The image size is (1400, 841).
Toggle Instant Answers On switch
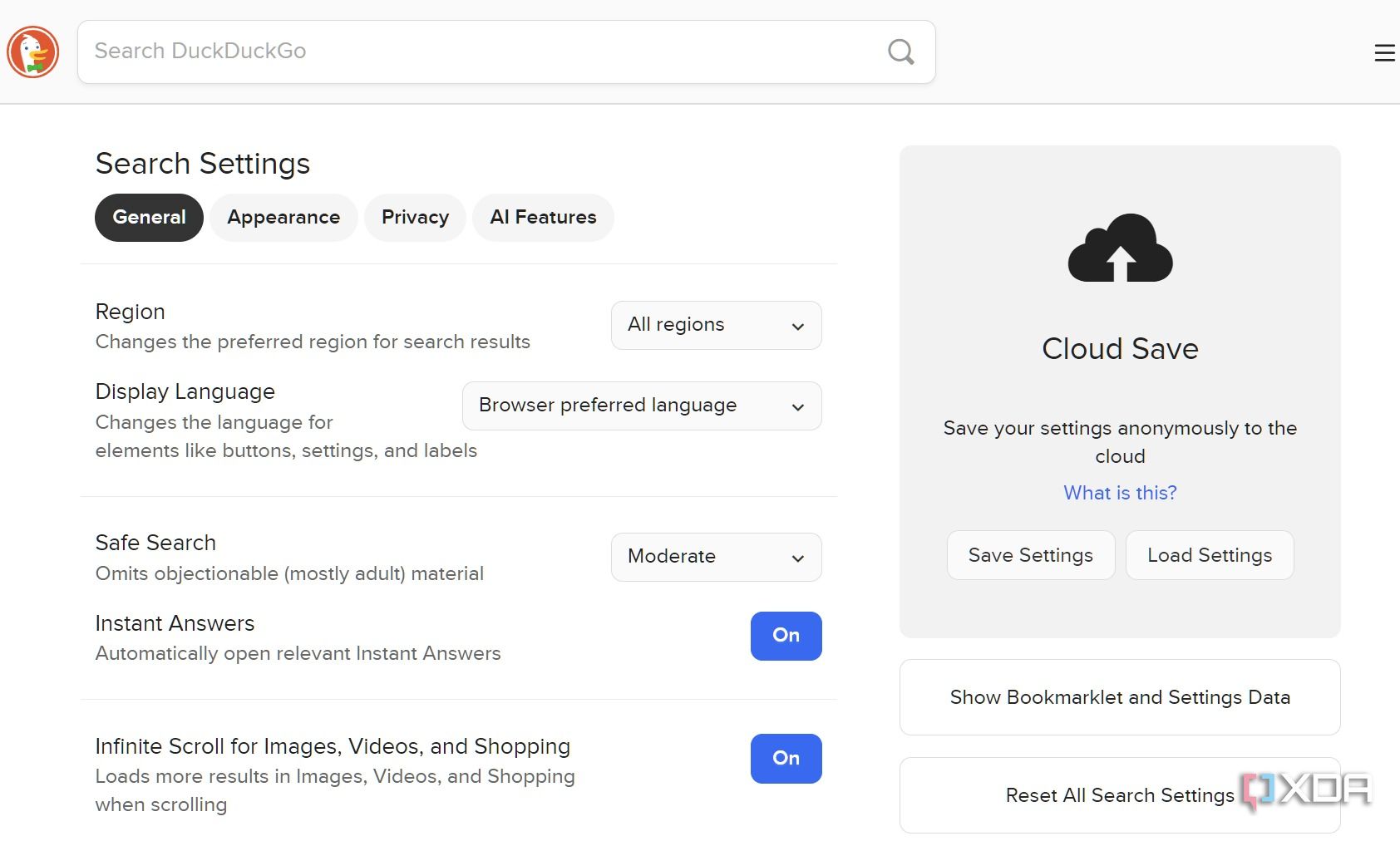coord(786,636)
